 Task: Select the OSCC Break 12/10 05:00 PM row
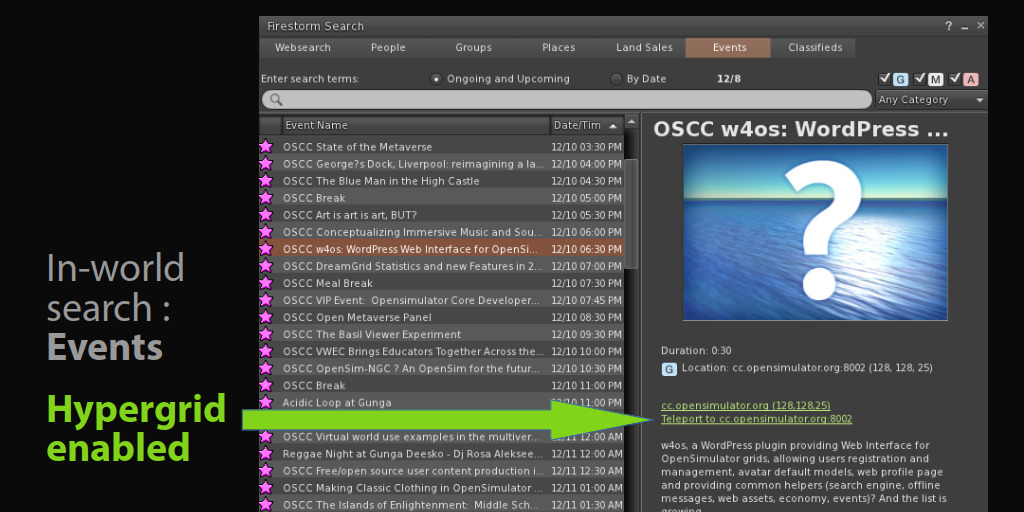(441, 198)
